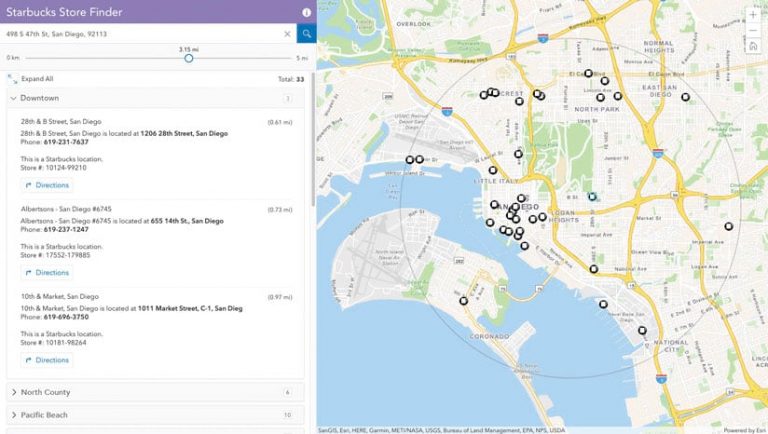Click the North County count badge 6
768x434 pixels.
pos(288,392)
